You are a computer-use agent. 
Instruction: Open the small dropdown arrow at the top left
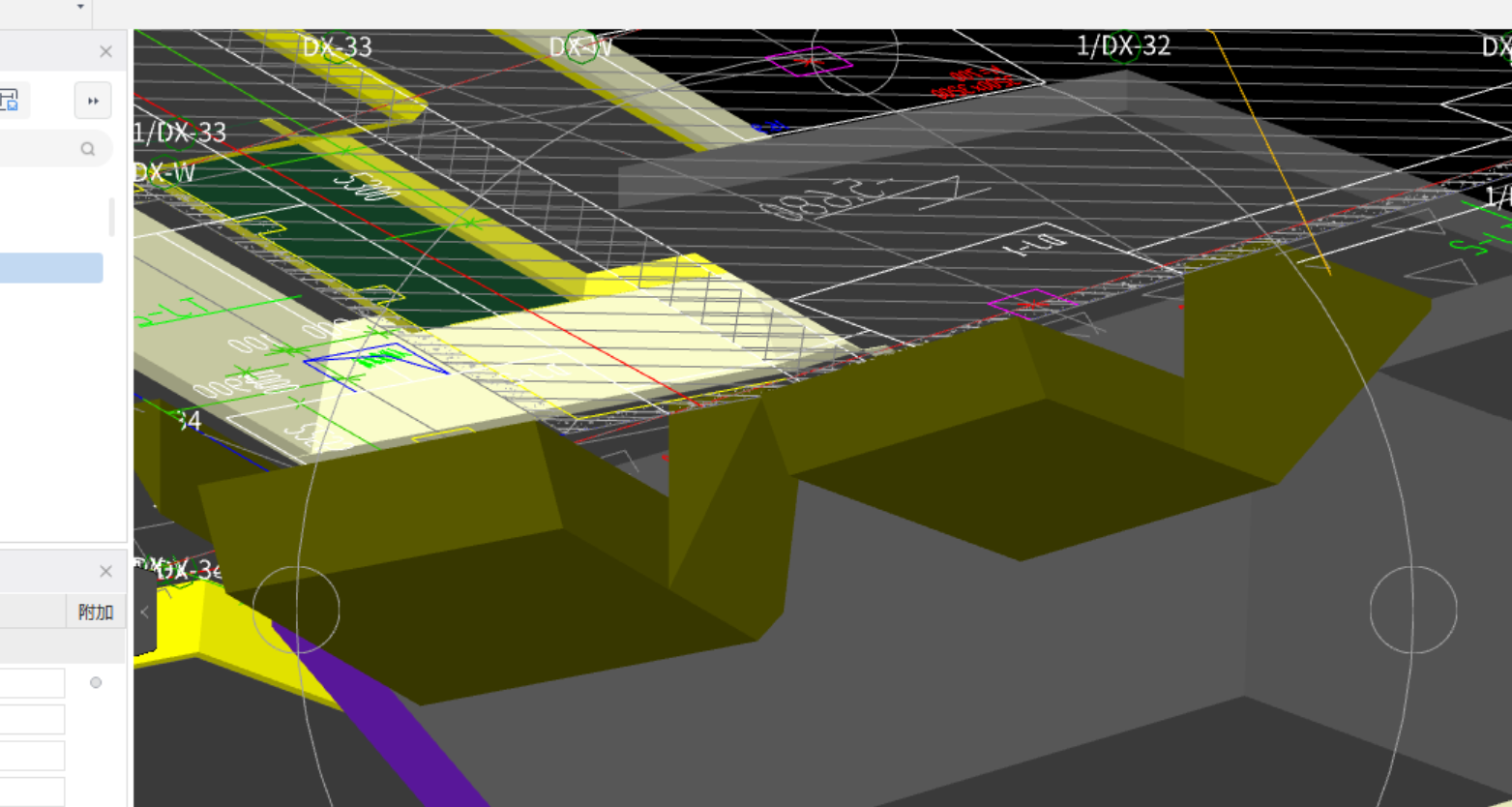[80, 7]
